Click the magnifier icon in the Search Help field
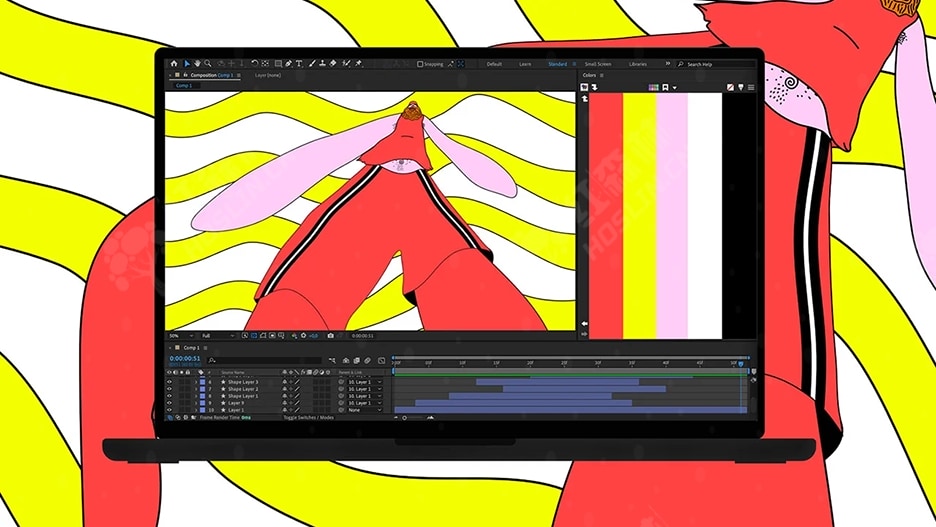The width and height of the screenshot is (936, 527). click(x=681, y=64)
